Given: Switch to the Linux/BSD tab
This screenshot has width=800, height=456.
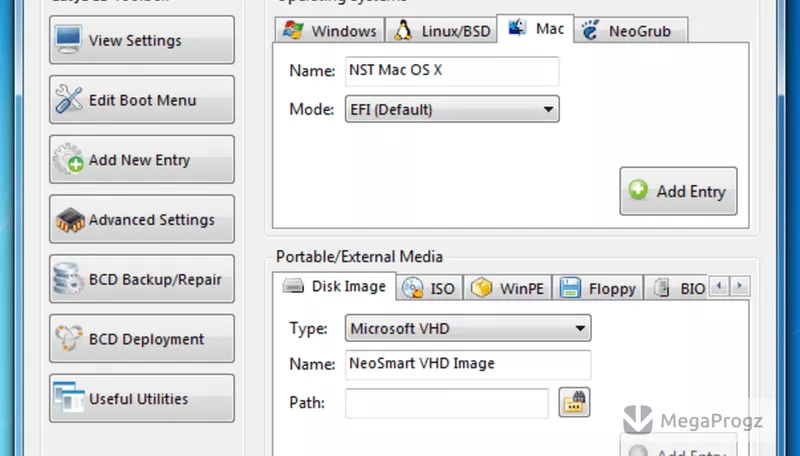Looking at the screenshot, I should click(441, 31).
